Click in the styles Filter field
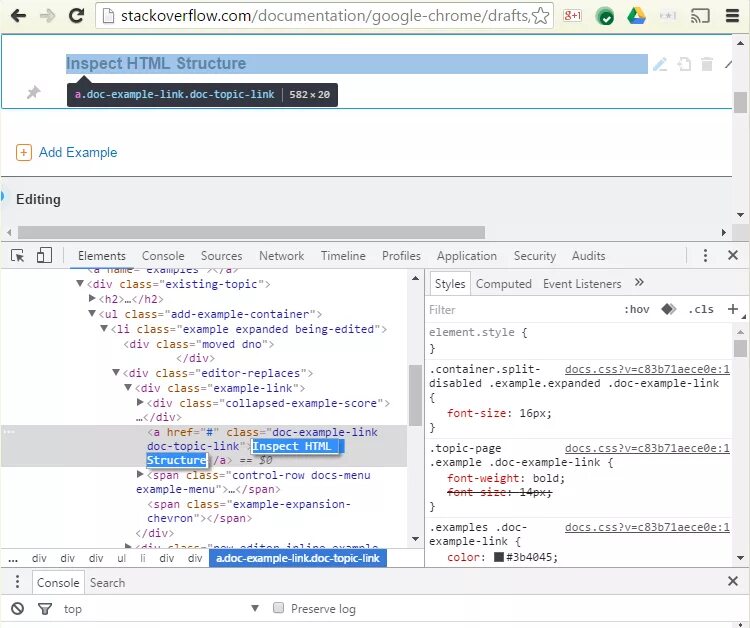 click(x=521, y=309)
